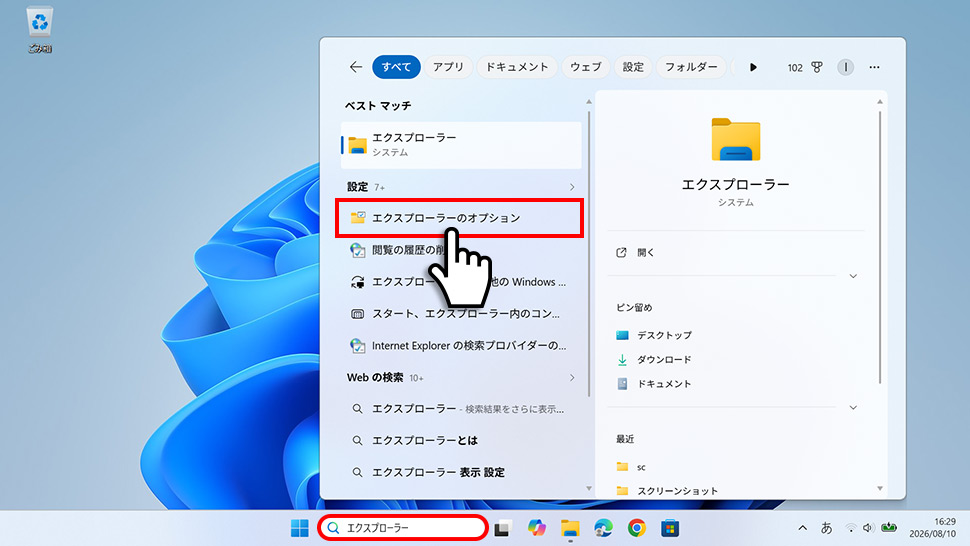This screenshot has height=546, width=970.
Task: Click the preview pane scrollbar
Action: pyautogui.click(x=880, y=247)
